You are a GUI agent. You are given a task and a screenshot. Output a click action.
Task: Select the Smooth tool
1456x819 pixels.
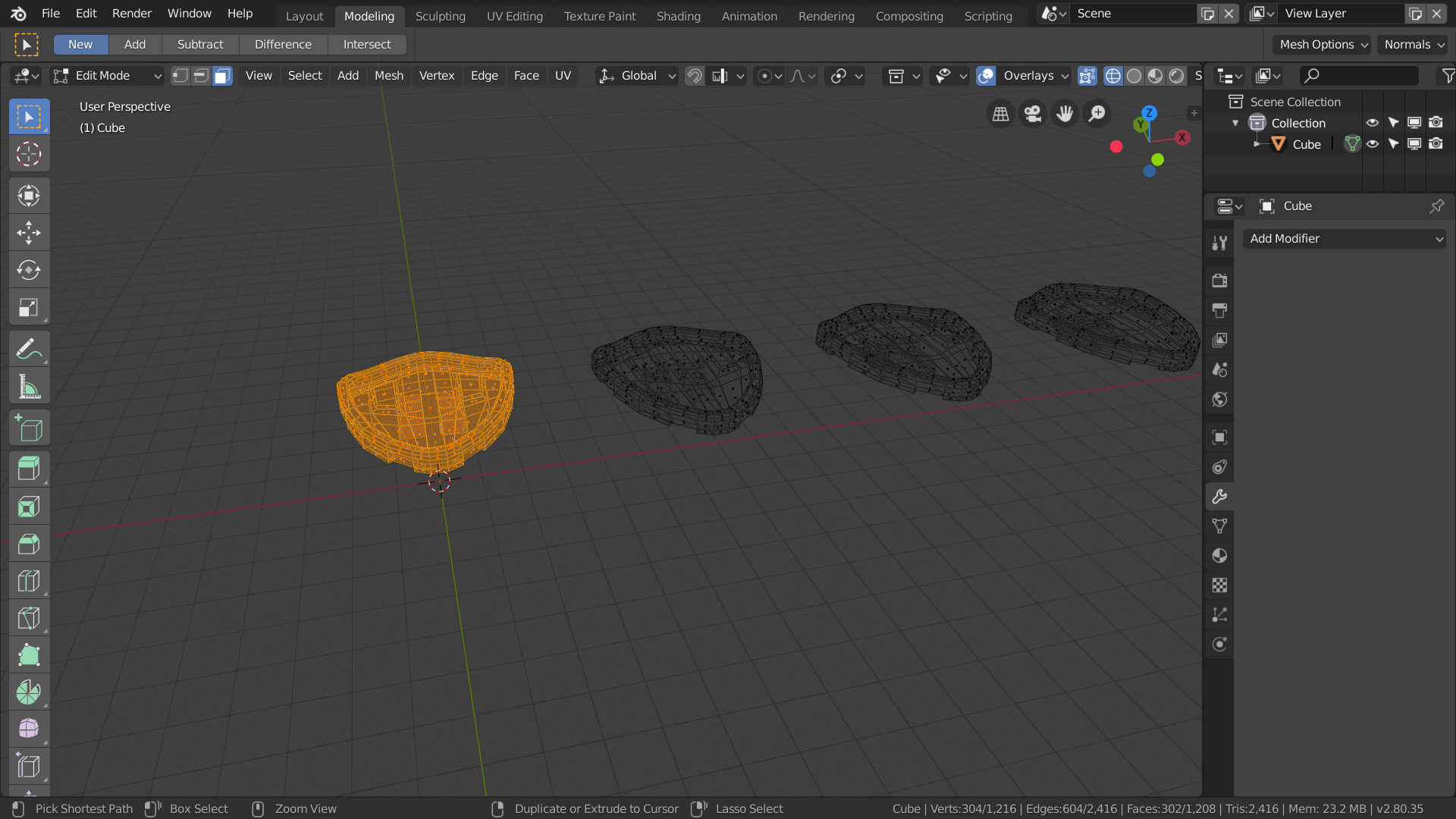29,729
